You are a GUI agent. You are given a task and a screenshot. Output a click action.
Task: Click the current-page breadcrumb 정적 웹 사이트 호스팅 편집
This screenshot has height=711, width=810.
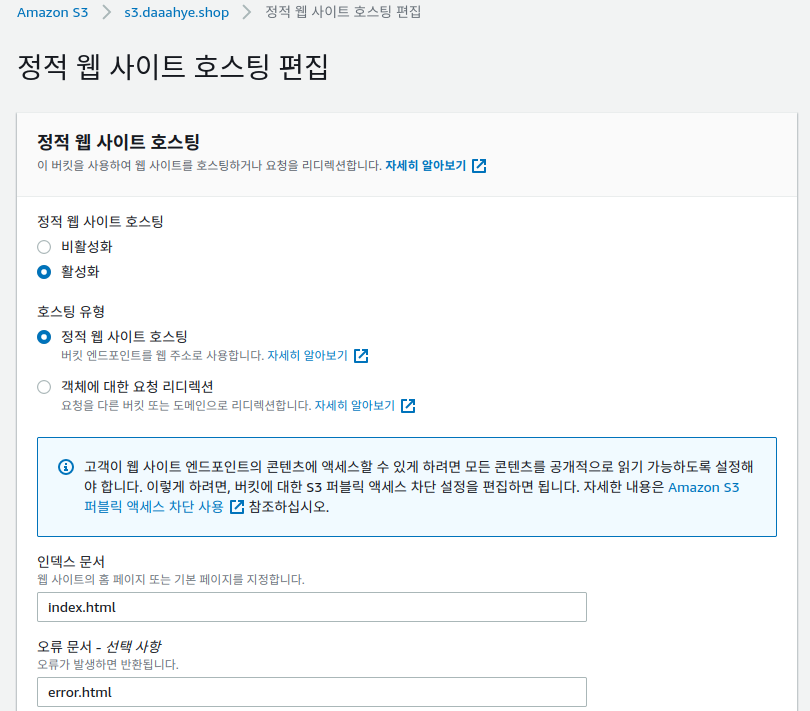pos(343,12)
